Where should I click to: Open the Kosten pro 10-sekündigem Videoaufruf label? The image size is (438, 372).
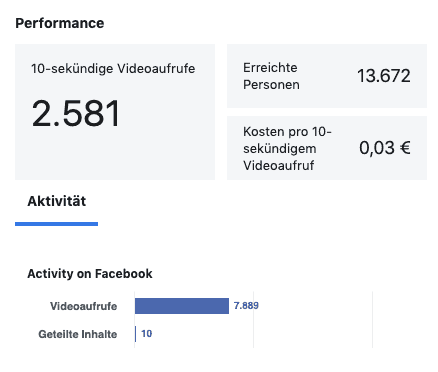click(x=287, y=148)
